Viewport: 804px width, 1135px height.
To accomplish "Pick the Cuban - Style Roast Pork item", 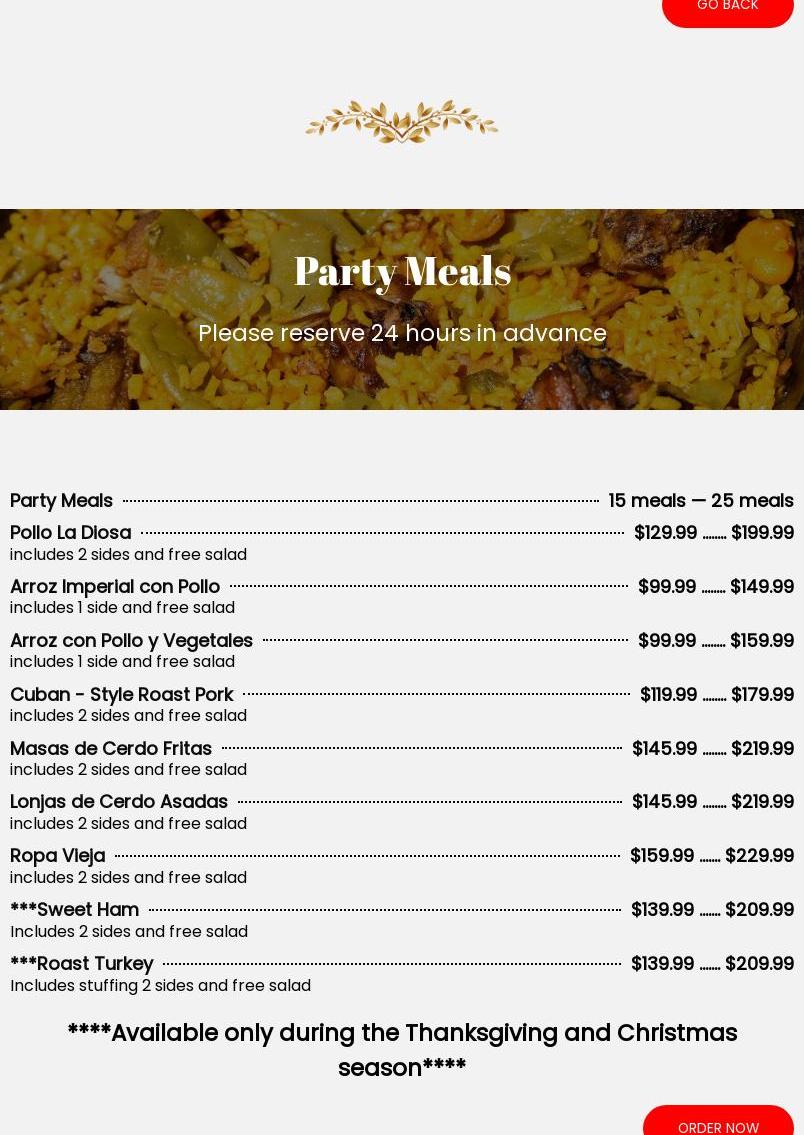I will pos(121,695).
